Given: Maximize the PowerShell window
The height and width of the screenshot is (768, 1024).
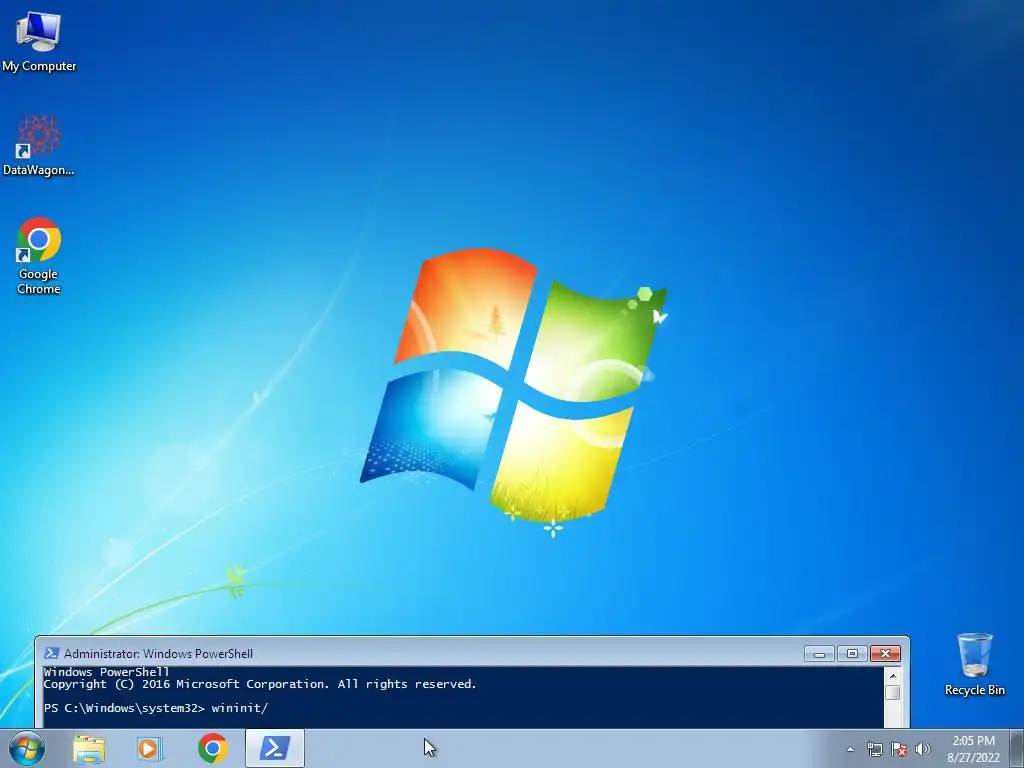Looking at the screenshot, I should (852, 653).
